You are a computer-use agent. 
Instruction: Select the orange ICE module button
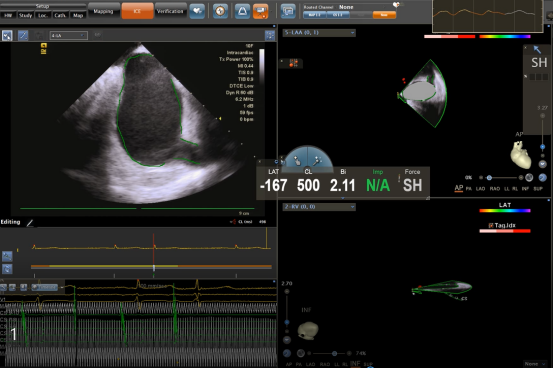[137, 11]
